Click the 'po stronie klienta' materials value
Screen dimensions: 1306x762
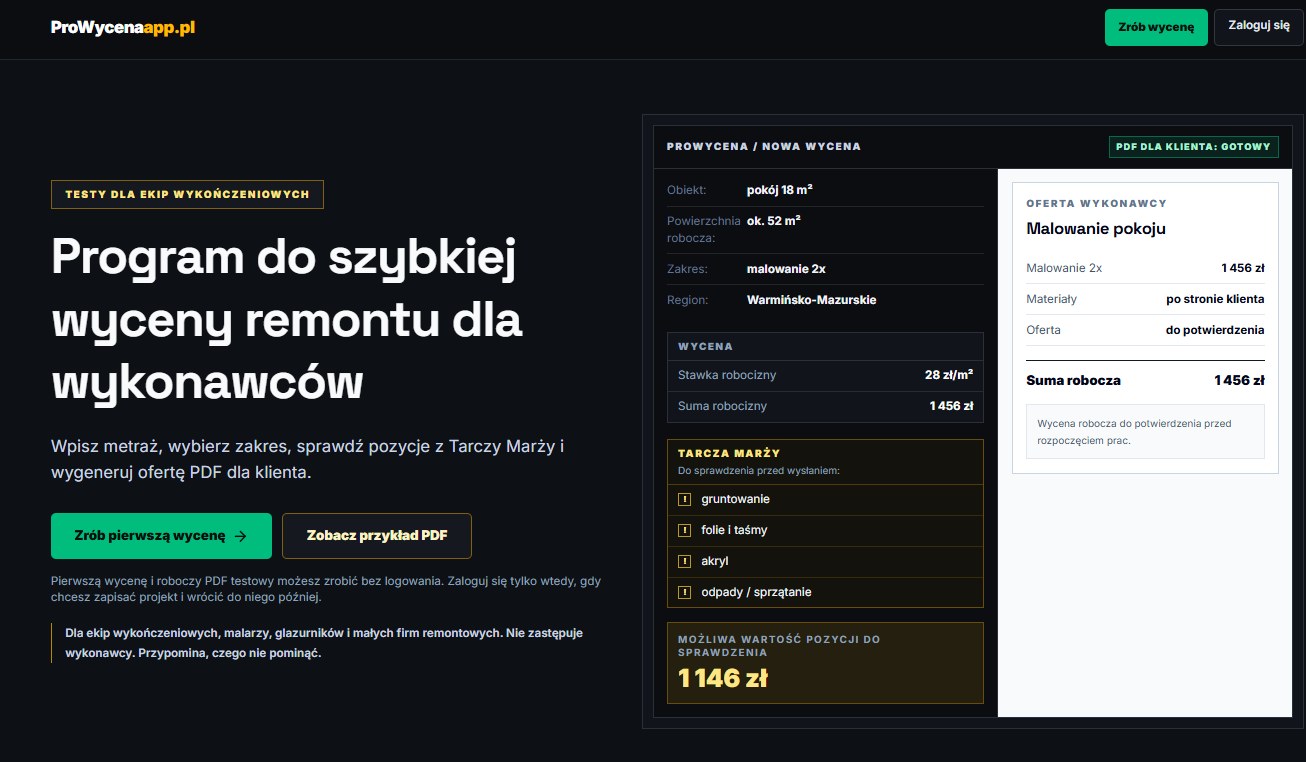1215,299
